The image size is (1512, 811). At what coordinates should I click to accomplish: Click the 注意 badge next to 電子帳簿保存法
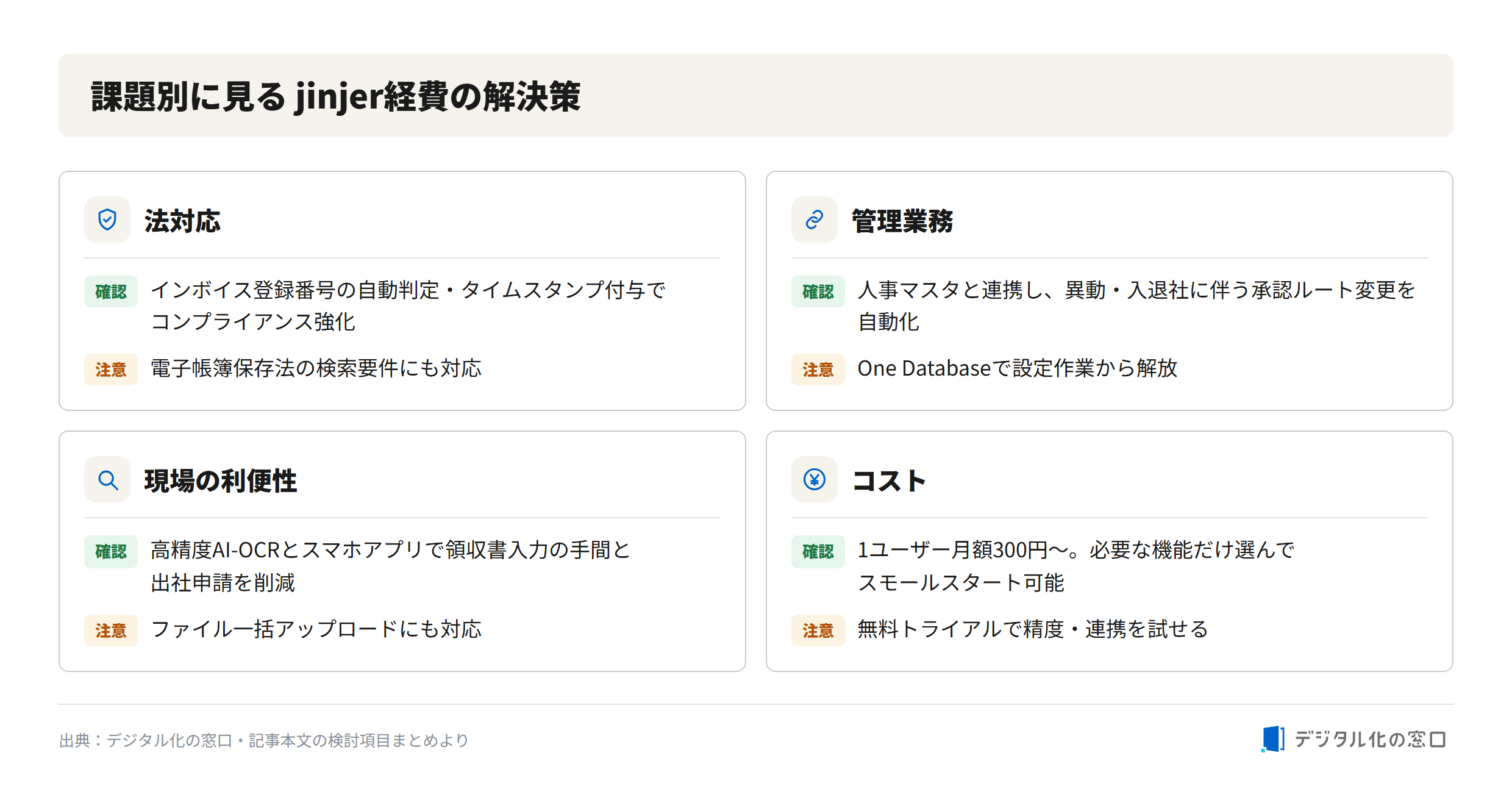pos(111,370)
